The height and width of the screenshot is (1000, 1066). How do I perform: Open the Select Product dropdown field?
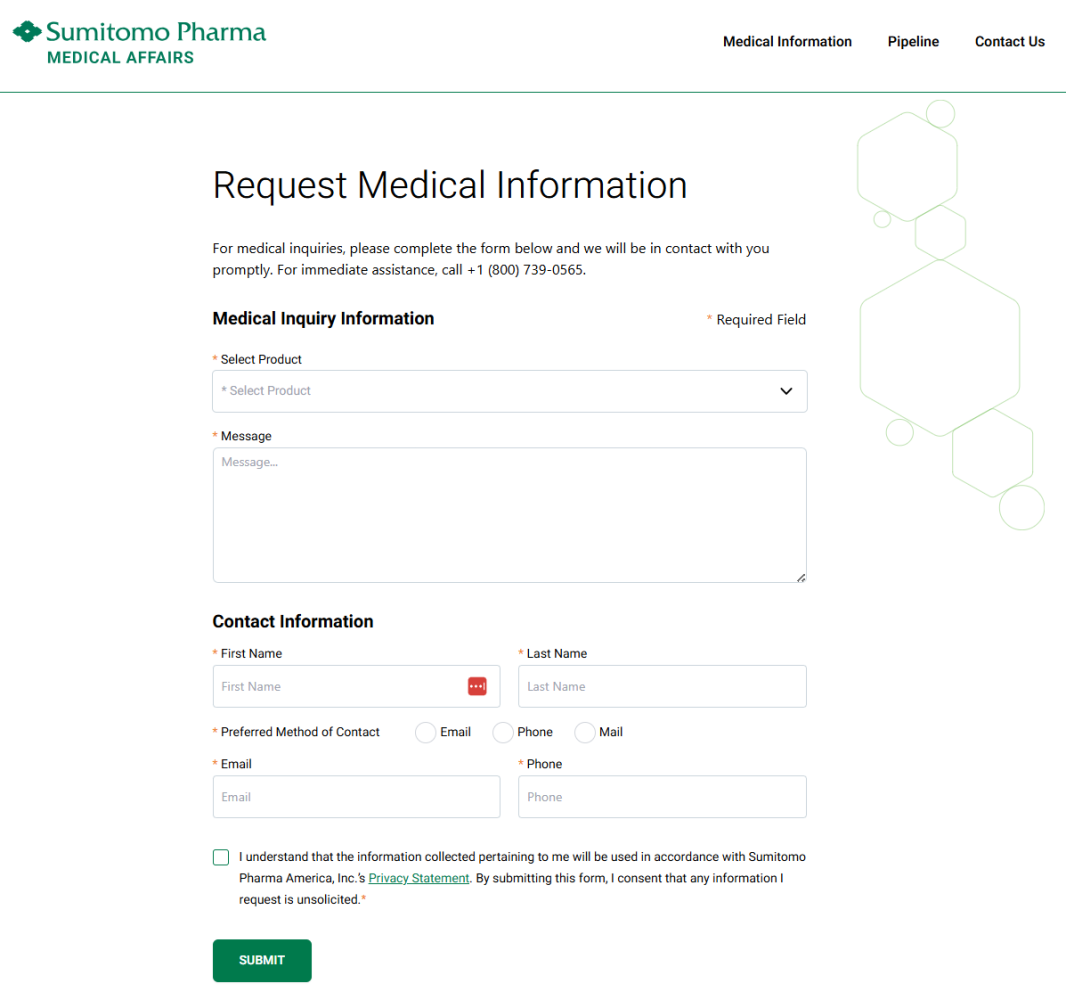pos(500,391)
